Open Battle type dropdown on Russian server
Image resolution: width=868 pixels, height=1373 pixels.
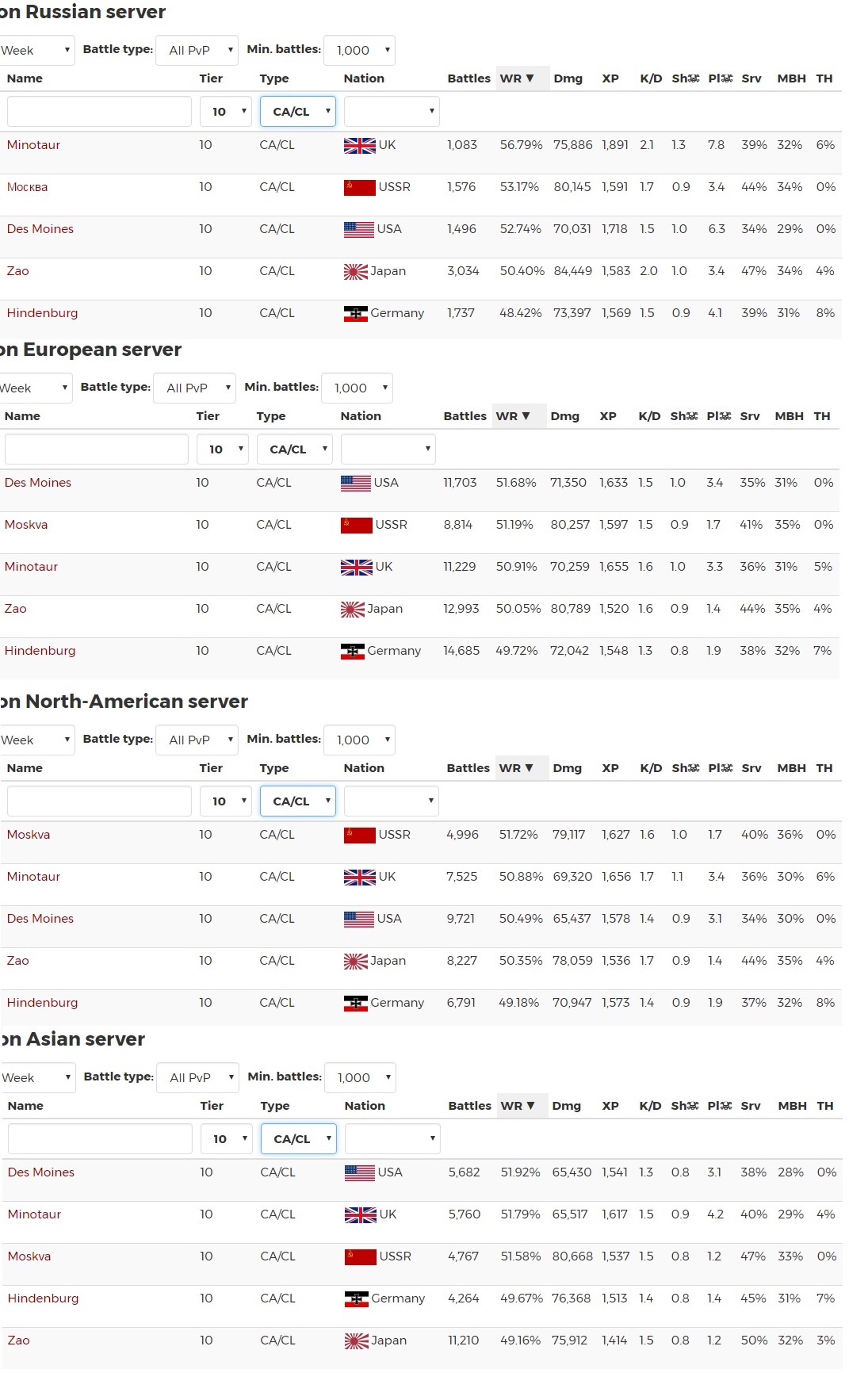click(197, 50)
